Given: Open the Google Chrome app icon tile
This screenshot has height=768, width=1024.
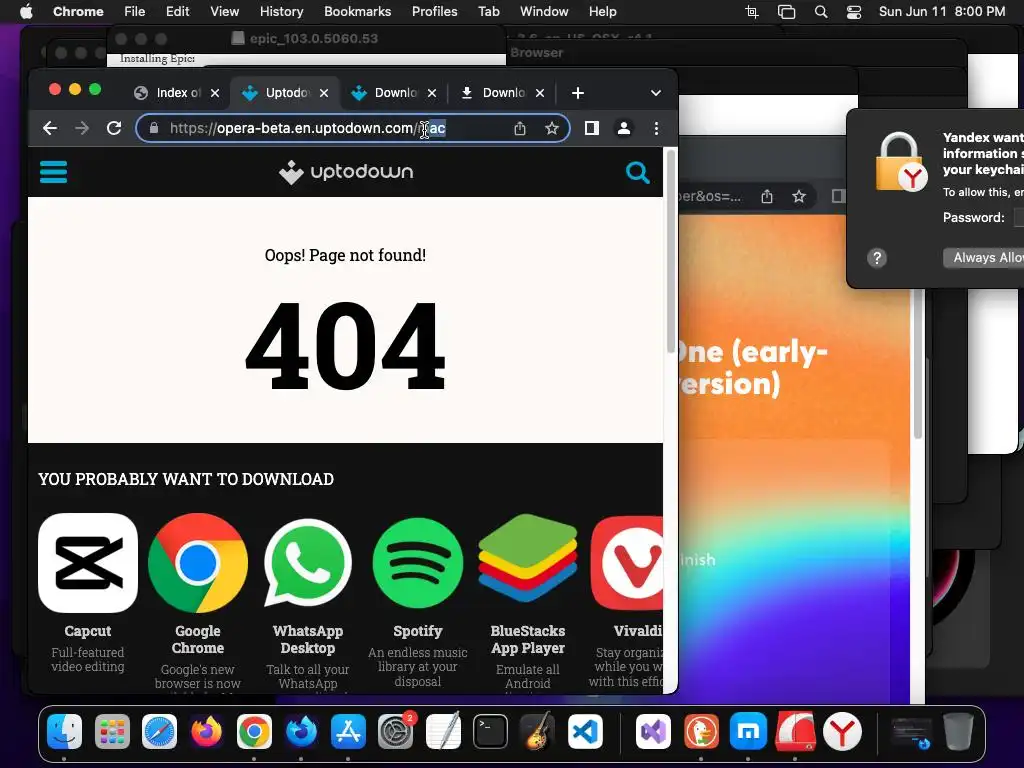Looking at the screenshot, I should point(198,563).
